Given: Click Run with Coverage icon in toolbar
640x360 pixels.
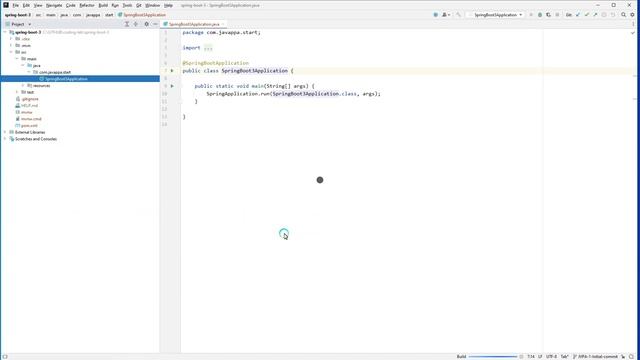Looking at the screenshot, I should 548,15.
